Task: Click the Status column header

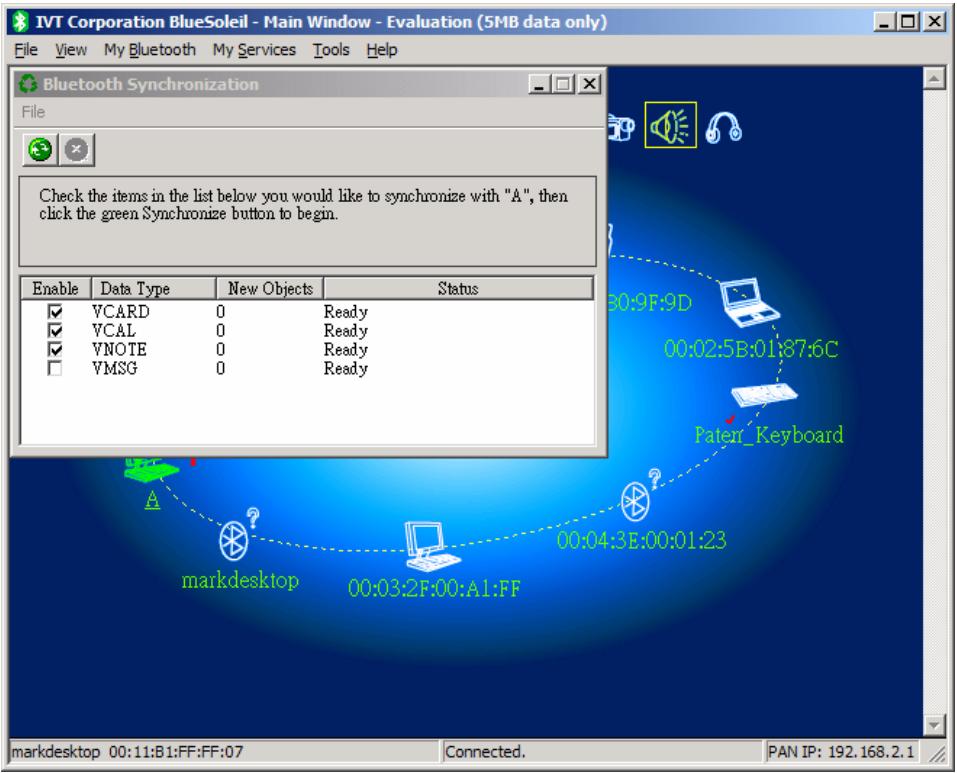Action: 458,289
